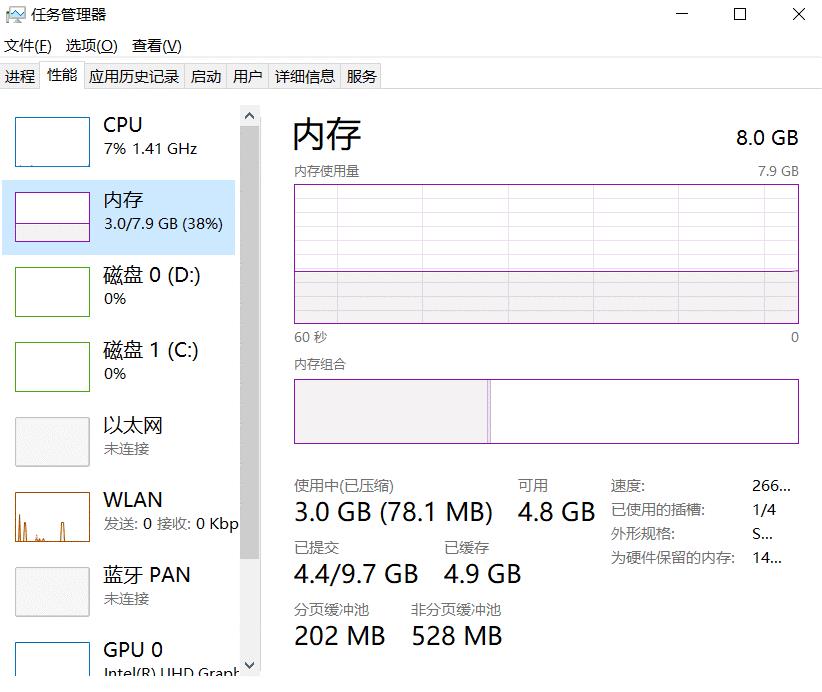
Task: Click the 蓝牙 PAN graph icon
Action: [x=52, y=592]
